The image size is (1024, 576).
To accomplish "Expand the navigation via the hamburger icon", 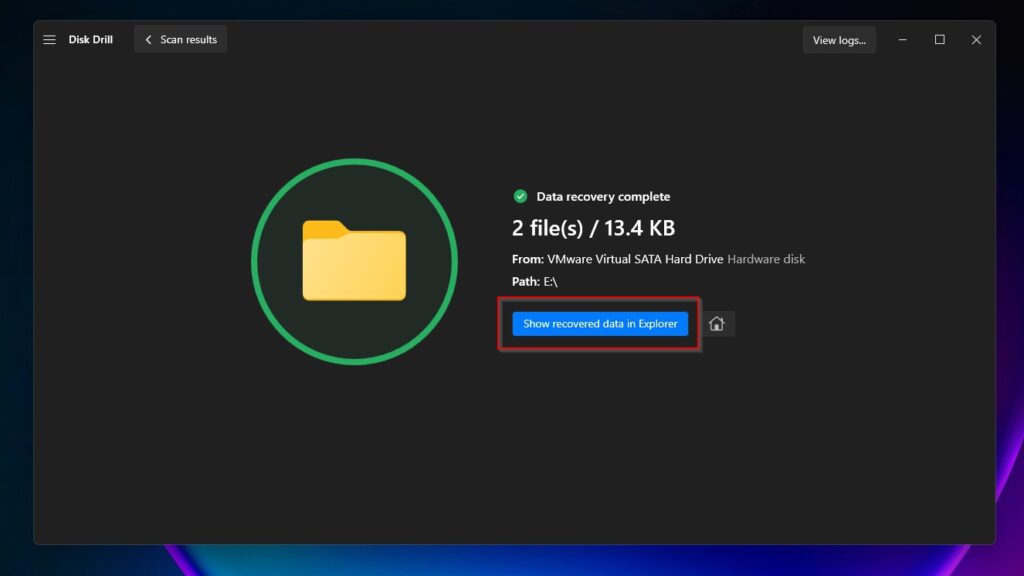I will point(48,39).
